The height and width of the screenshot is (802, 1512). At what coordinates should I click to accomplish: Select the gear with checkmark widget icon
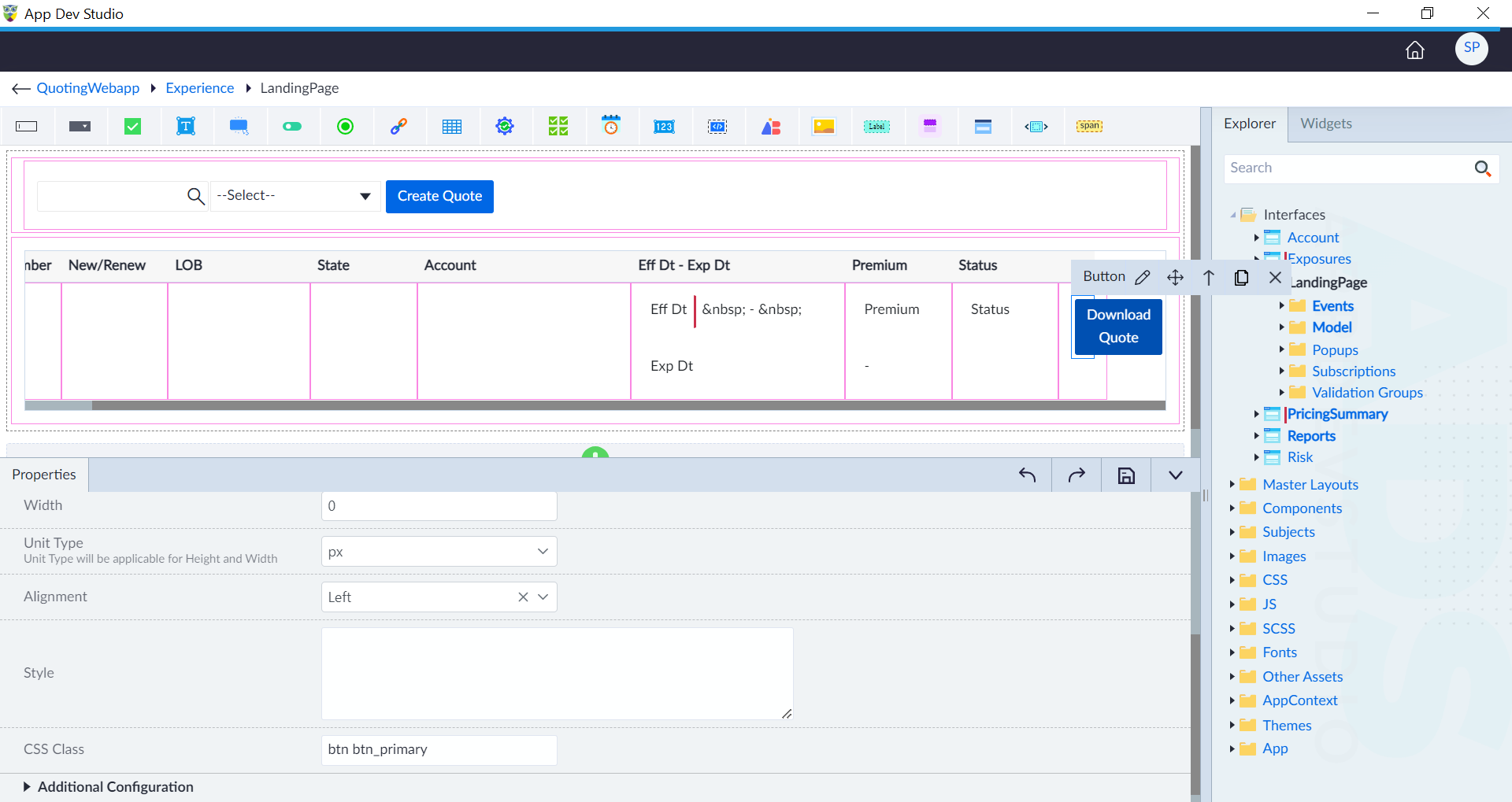505,126
